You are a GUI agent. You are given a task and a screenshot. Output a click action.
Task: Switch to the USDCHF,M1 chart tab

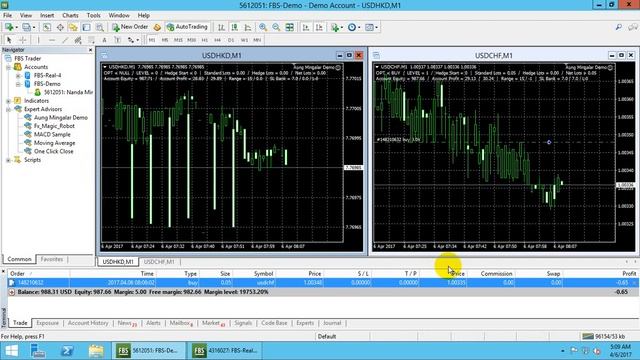pyautogui.click(x=159, y=262)
